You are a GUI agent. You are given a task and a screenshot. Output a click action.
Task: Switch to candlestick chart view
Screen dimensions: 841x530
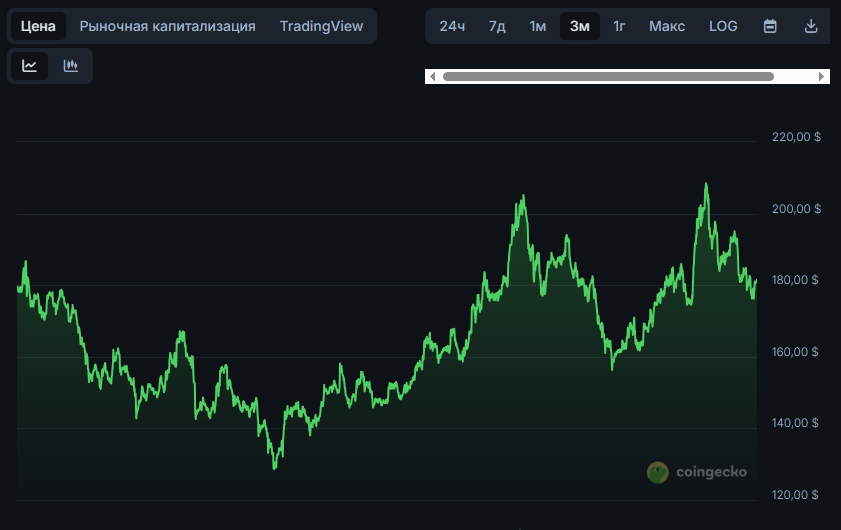pyautogui.click(x=70, y=66)
